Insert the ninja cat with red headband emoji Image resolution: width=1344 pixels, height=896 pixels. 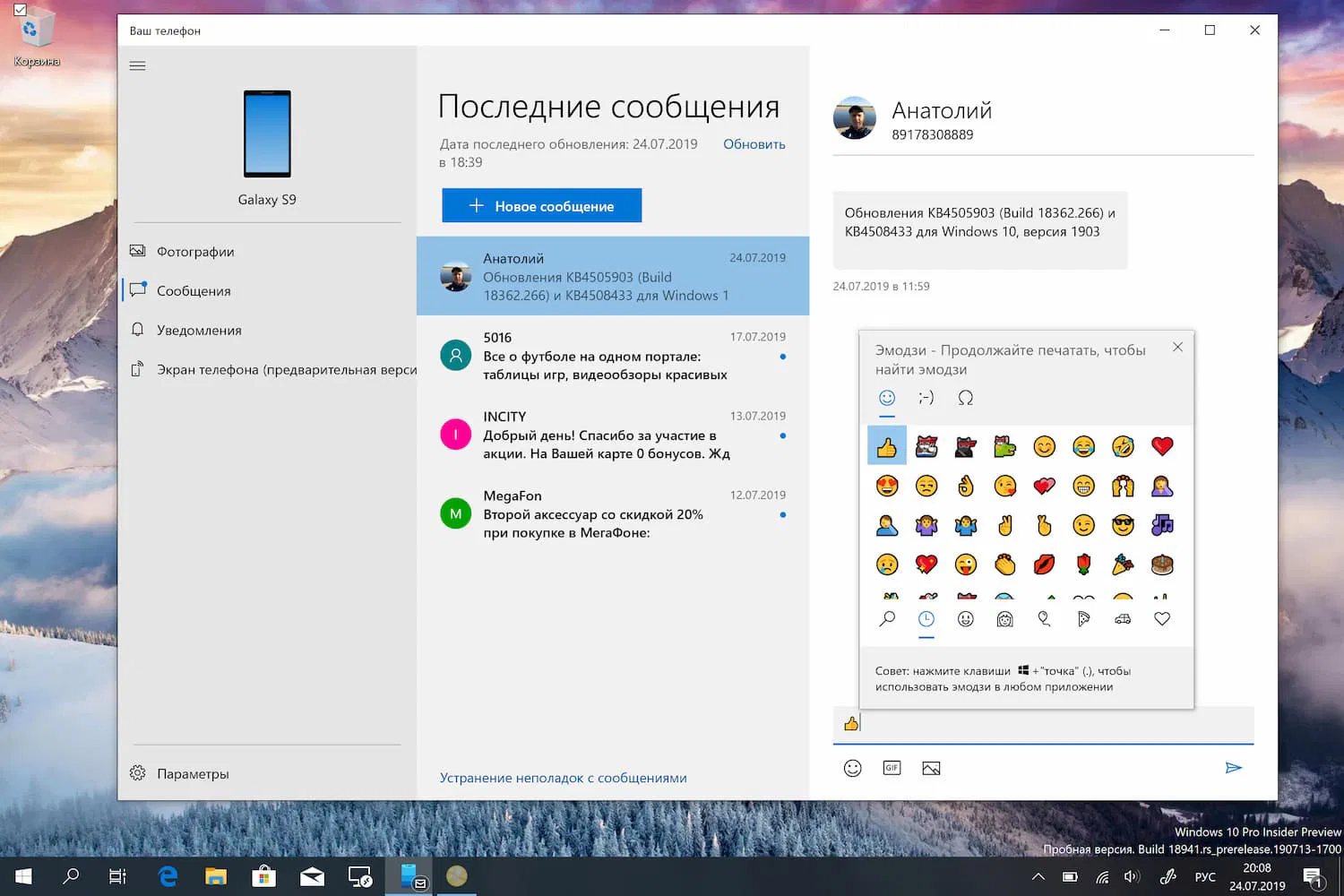(x=966, y=446)
